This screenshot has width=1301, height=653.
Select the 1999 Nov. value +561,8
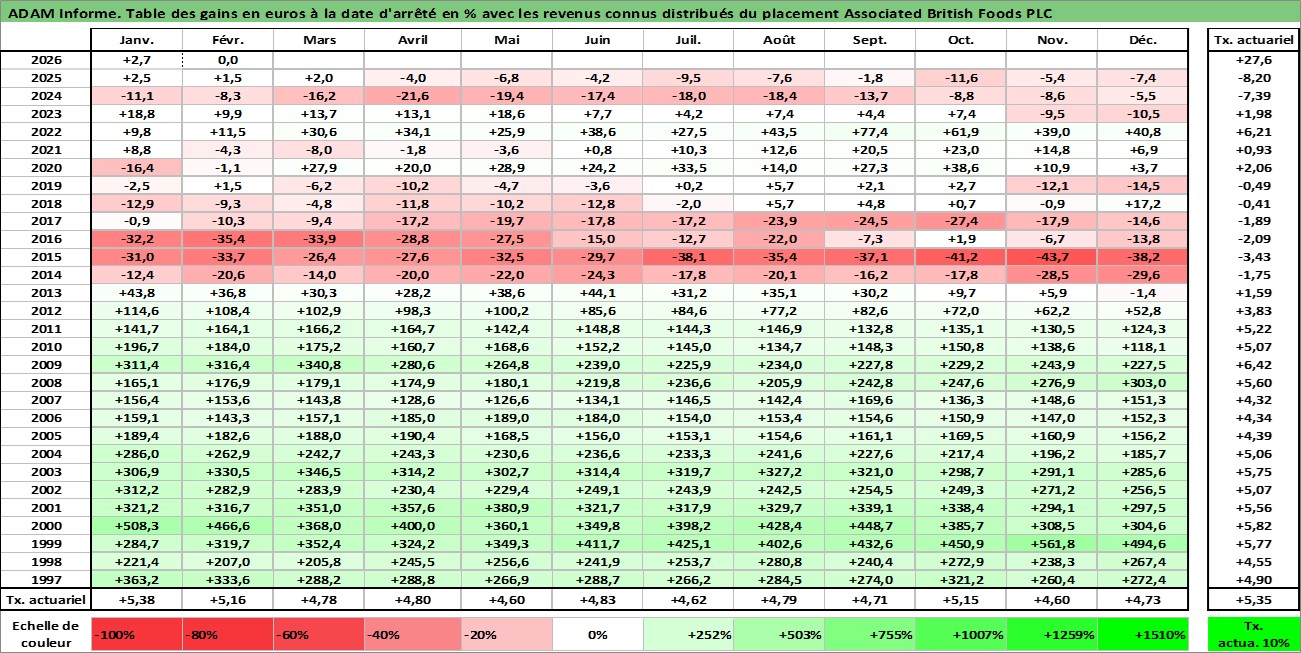tap(1051, 544)
